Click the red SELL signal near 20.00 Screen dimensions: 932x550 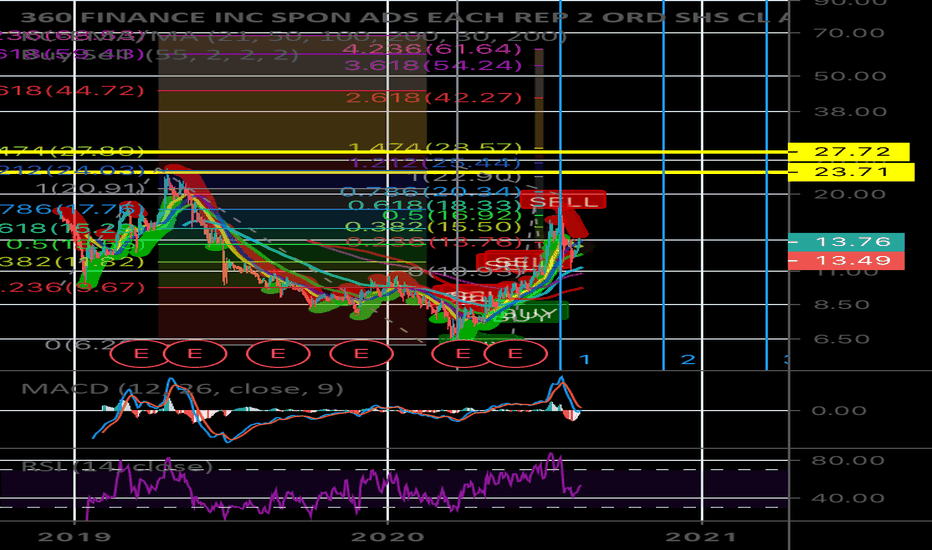563,202
